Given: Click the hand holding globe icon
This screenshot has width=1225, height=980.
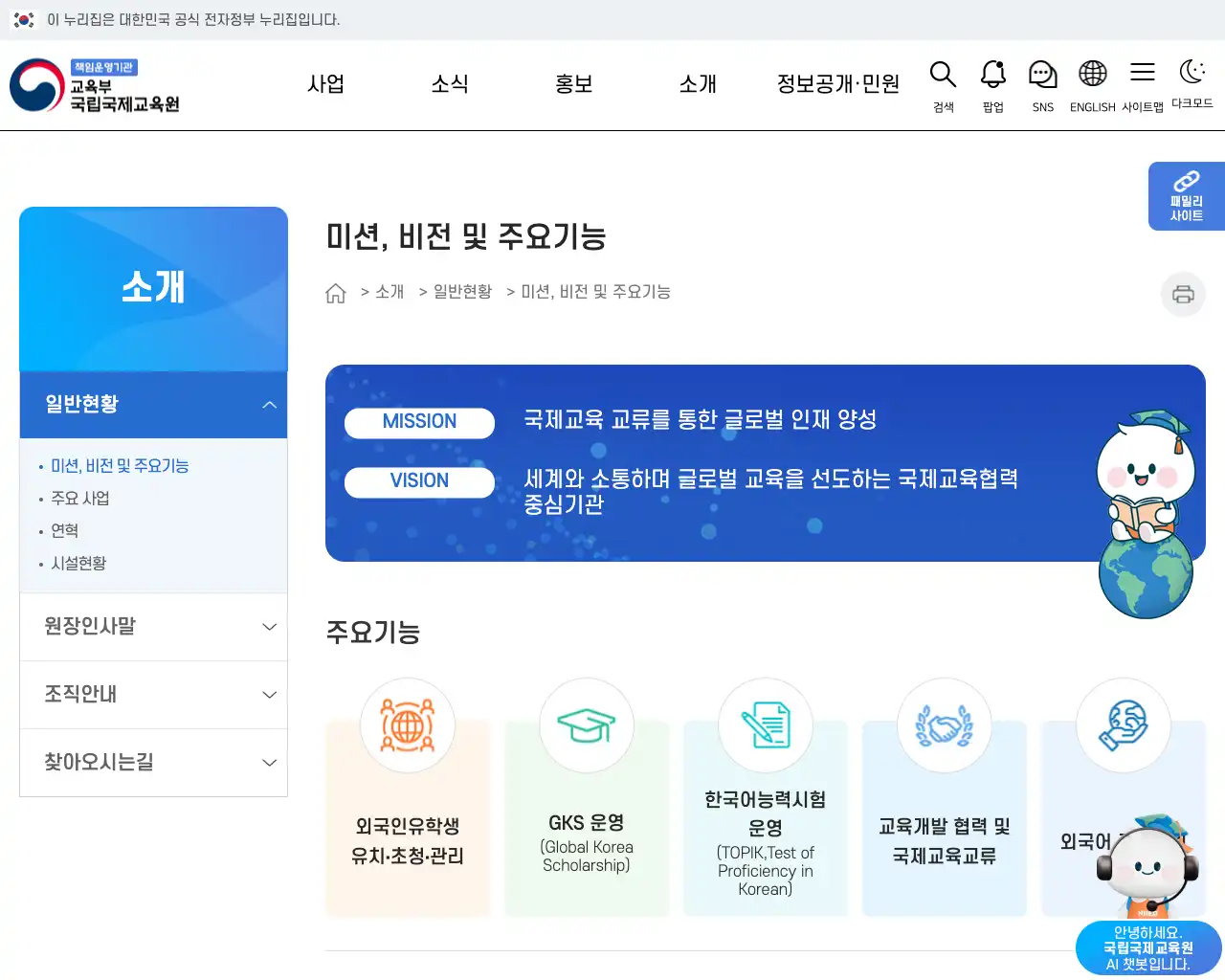Looking at the screenshot, I should click(1124, 724).
